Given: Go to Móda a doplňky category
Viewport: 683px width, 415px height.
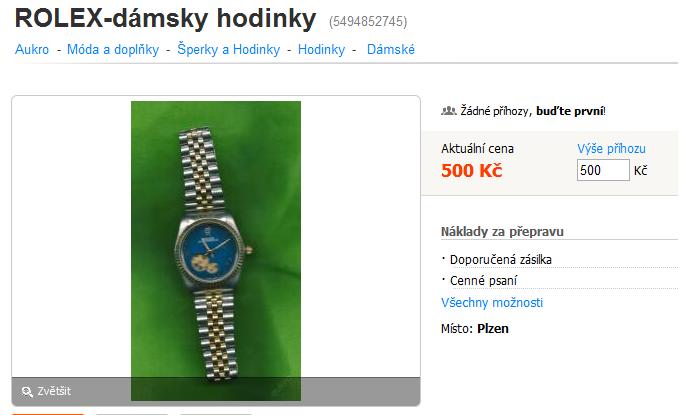Looking at the screenshot, I should pos(113,50).
